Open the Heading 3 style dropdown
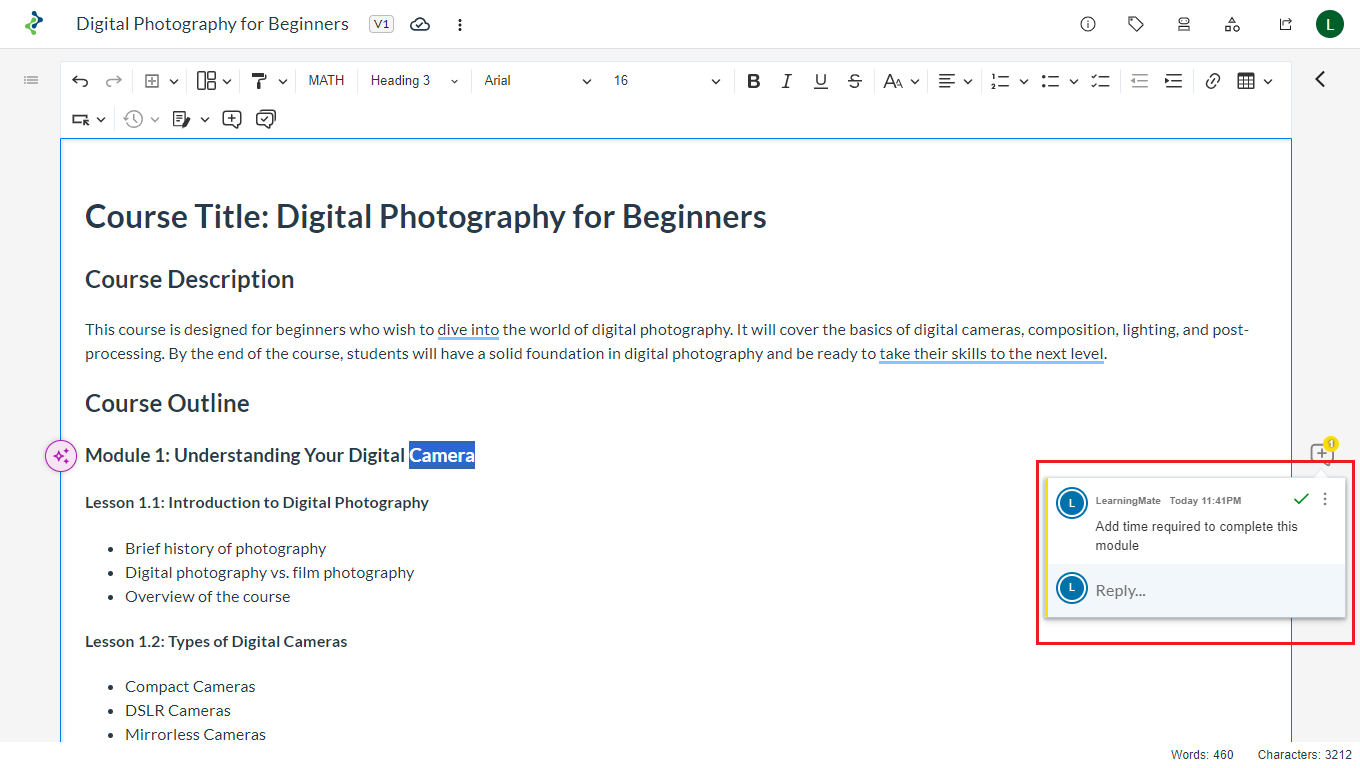 pyautogui.click(x=414, y=81)
